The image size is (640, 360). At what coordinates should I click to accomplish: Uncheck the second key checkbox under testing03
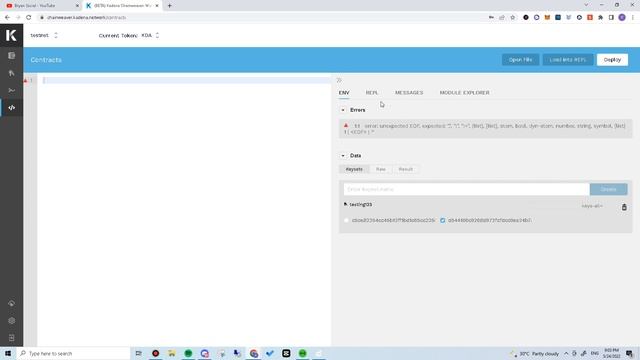click(x=443, y=220)
